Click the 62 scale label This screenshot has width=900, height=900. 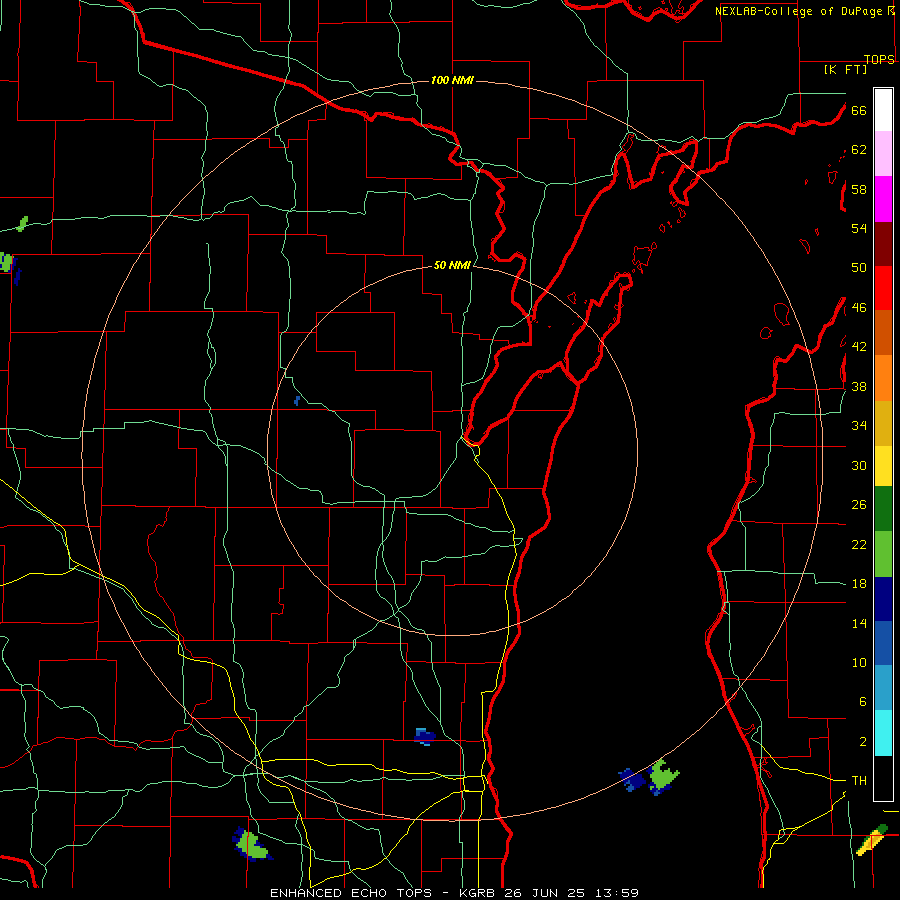pyautogui.click(x=859, y=150)
